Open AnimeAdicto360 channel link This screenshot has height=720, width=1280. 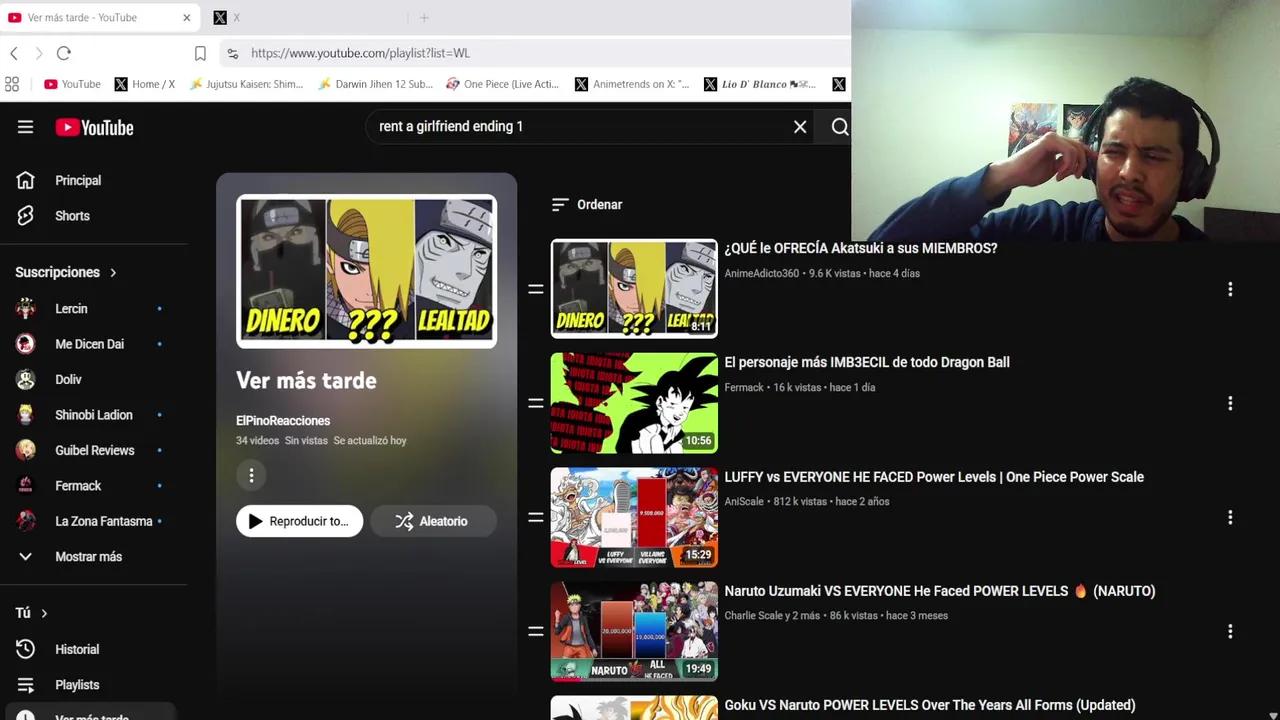[x=762, y=273]
